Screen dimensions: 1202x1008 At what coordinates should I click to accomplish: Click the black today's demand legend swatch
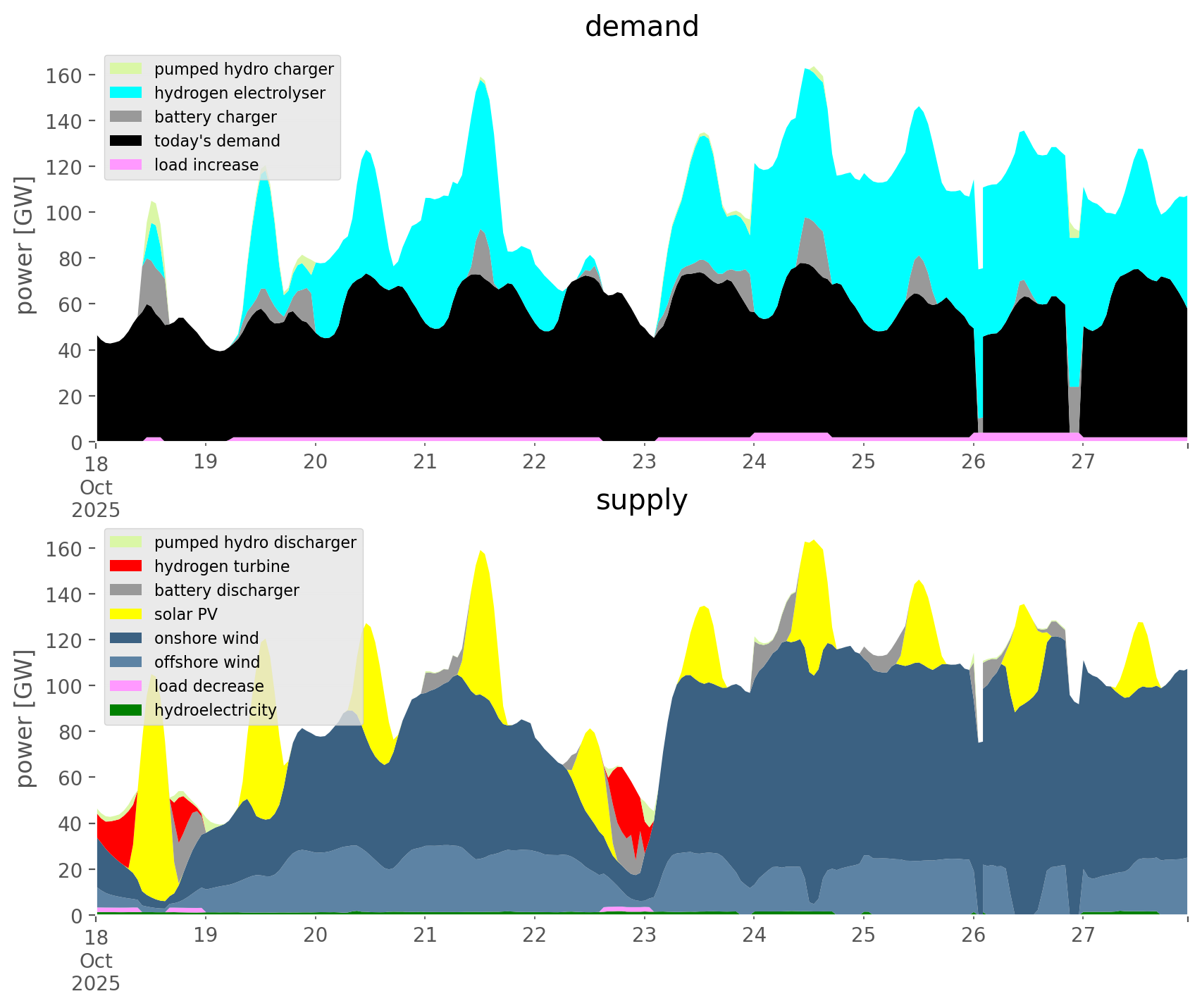click(x=127, y=141)
